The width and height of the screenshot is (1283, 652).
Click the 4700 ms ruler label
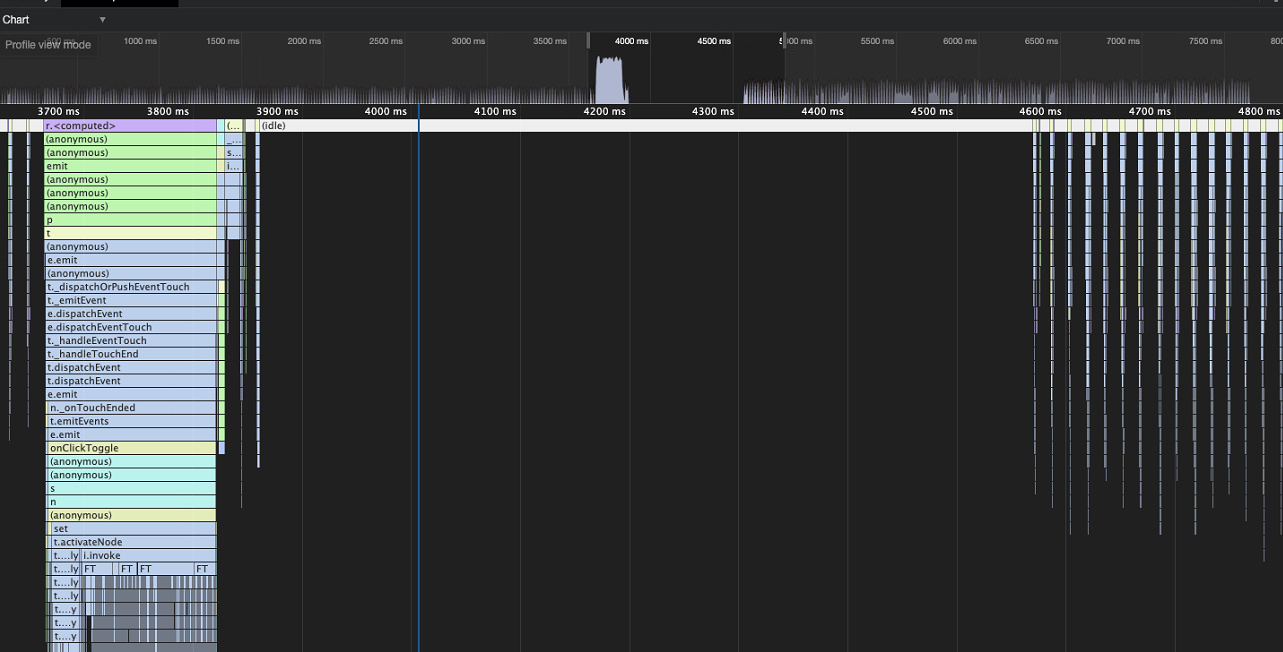tap(1149, 111)
